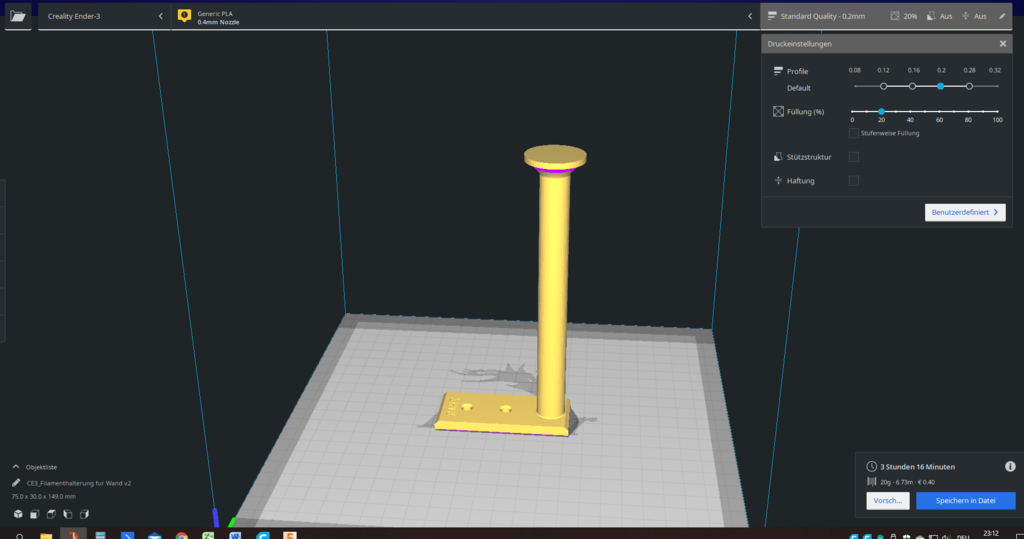Image resolution: width=1024 pixels, height=539 pixels.
Task: Collapse the Objektliste panel
Action: click(16, 466)
